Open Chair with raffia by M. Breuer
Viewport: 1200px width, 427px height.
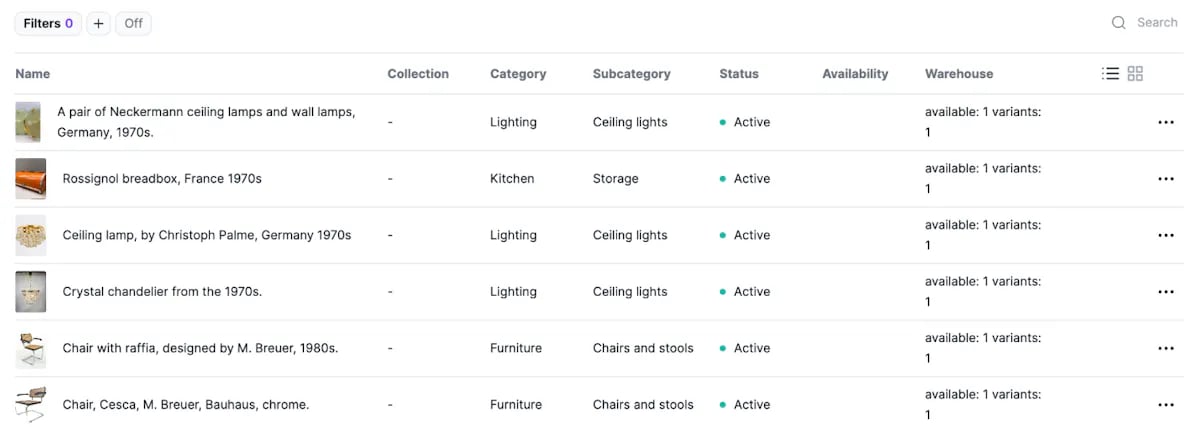200,348
